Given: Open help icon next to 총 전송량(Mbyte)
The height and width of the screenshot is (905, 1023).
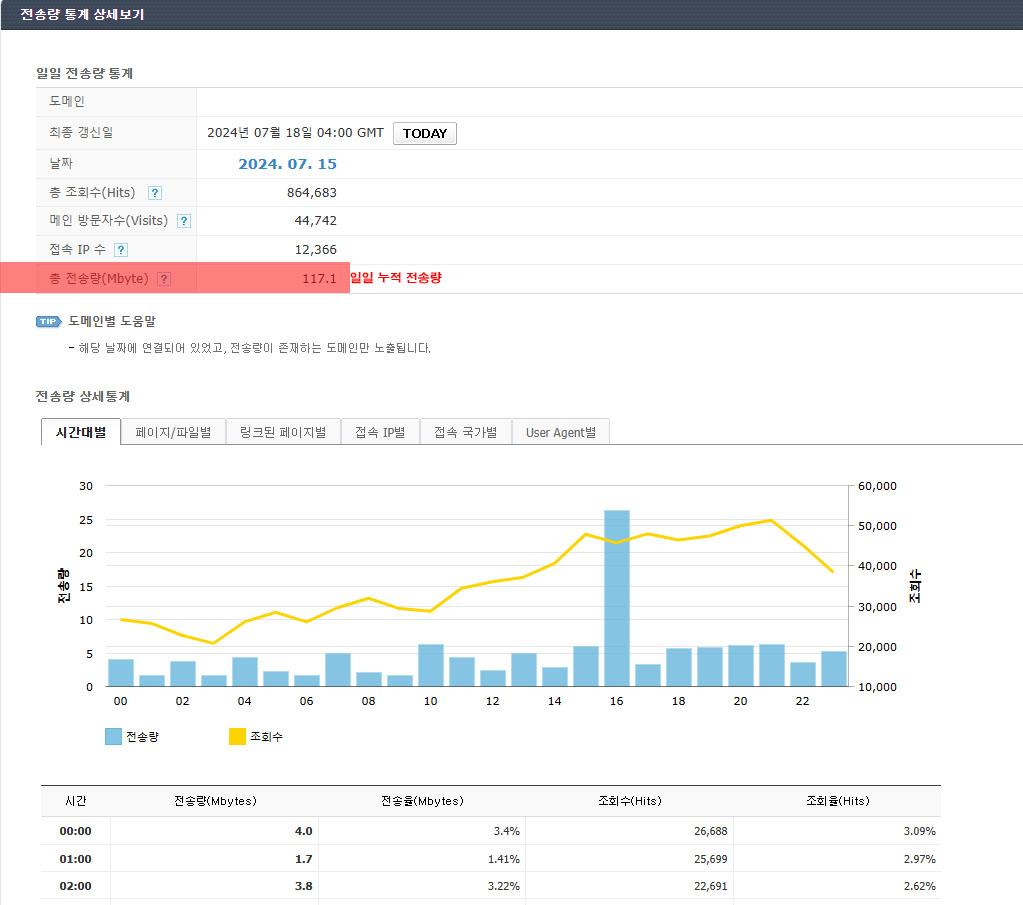Looking at the screenshot, I should coord(164,279).
